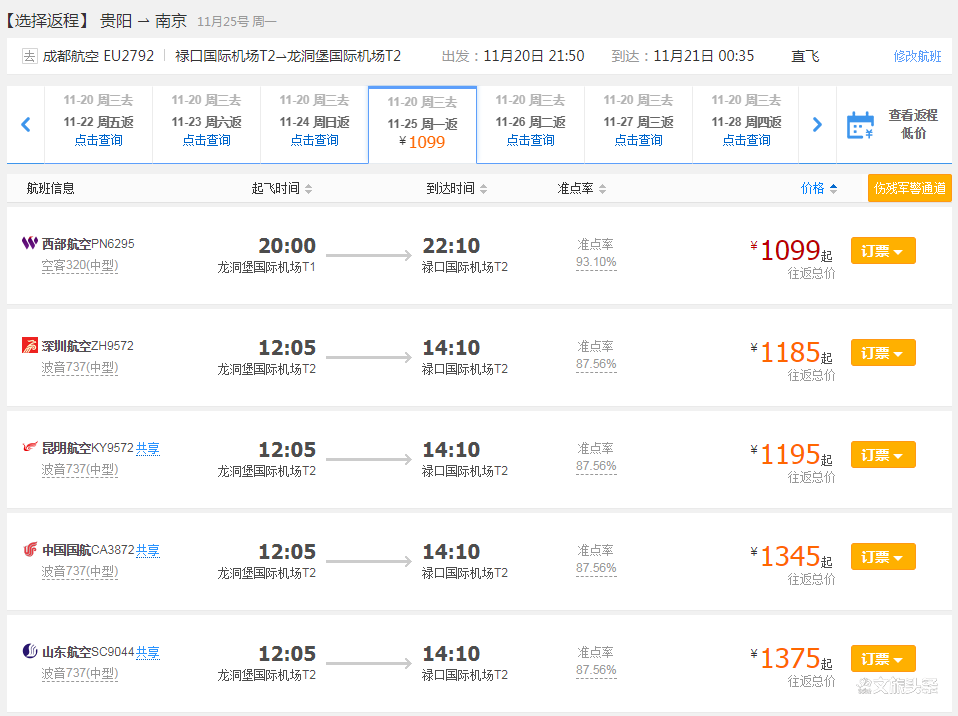Select the 11-28 Thursday return date tab
Viewport: 958px width, 716px height.
point(746,125)
